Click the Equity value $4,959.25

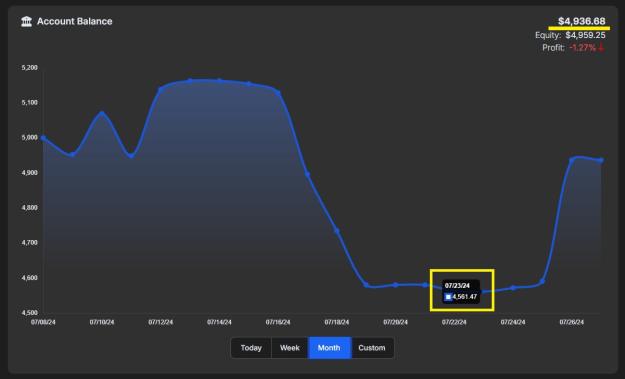[586, 35]
